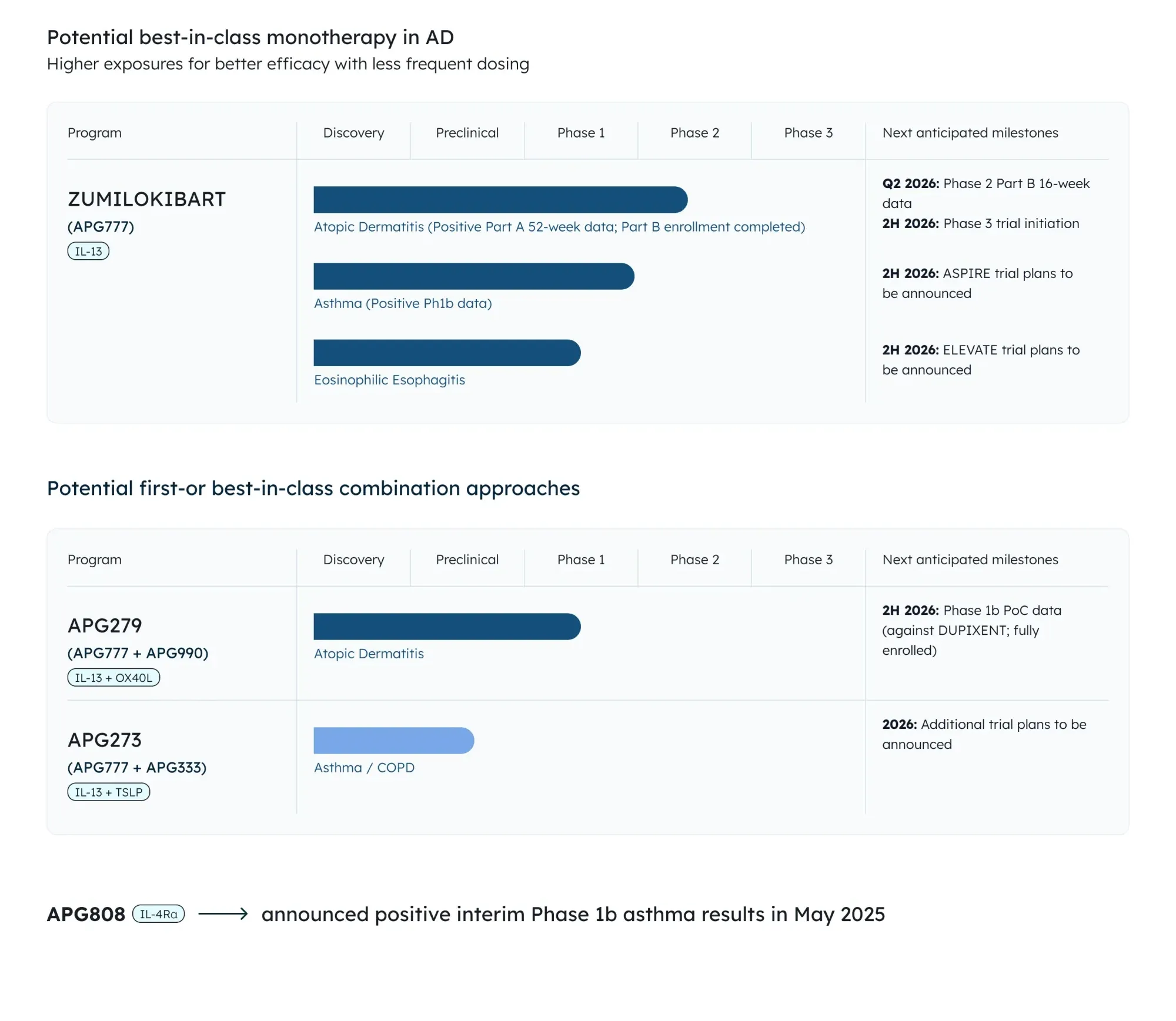The height and width of the screenshot is (1021, 1176).
Task: Click the APG808 label at the bottom
Action: [86, 915]
